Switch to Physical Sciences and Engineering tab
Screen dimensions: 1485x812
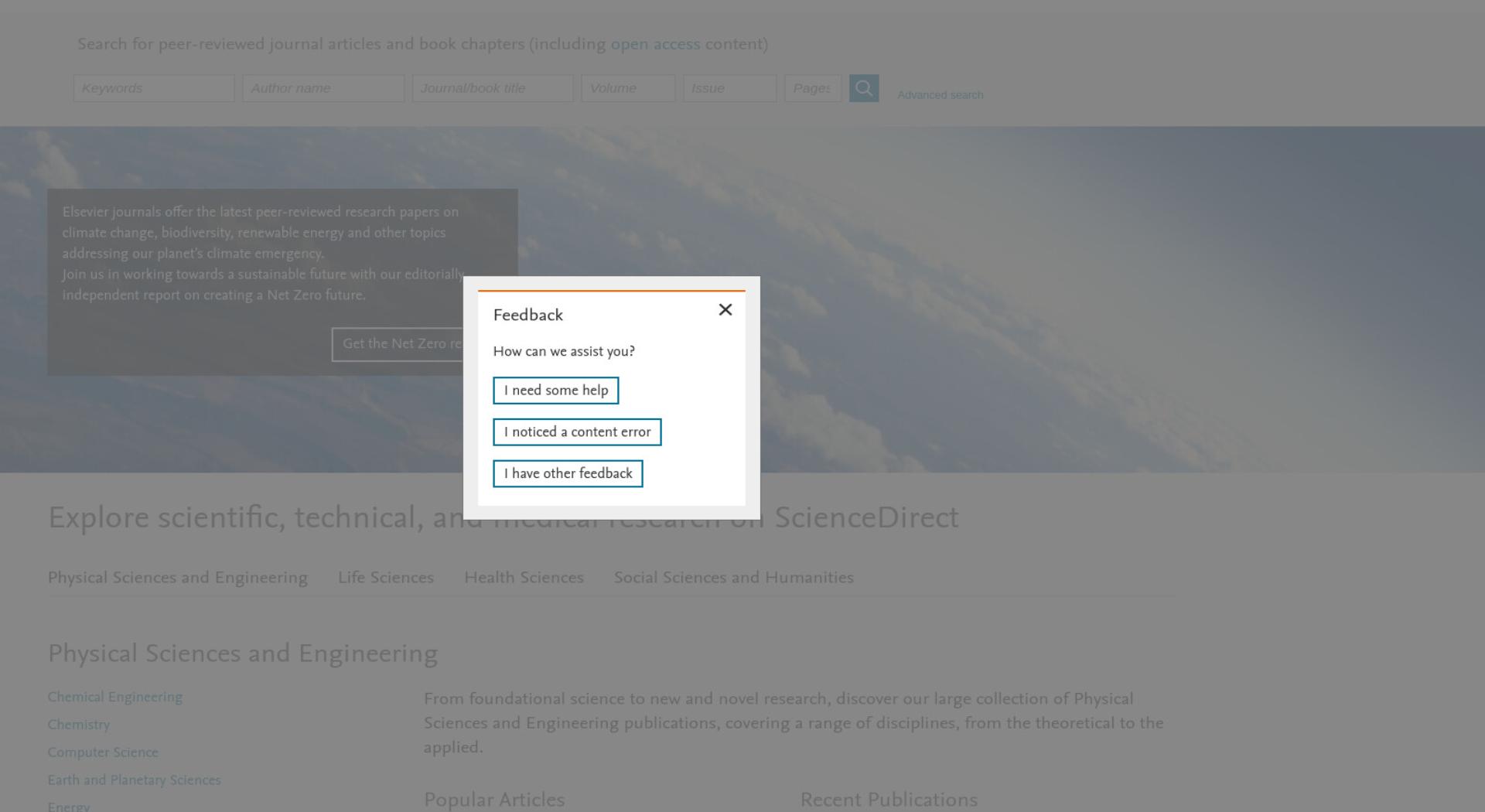pyautogui.click(x=178, y=578)
